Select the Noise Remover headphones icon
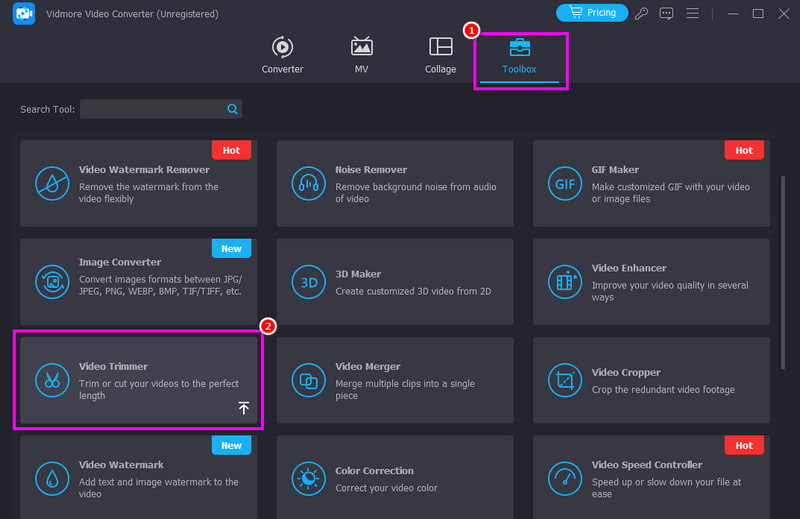Screen dimensions: 800x519 click(308, 184)
